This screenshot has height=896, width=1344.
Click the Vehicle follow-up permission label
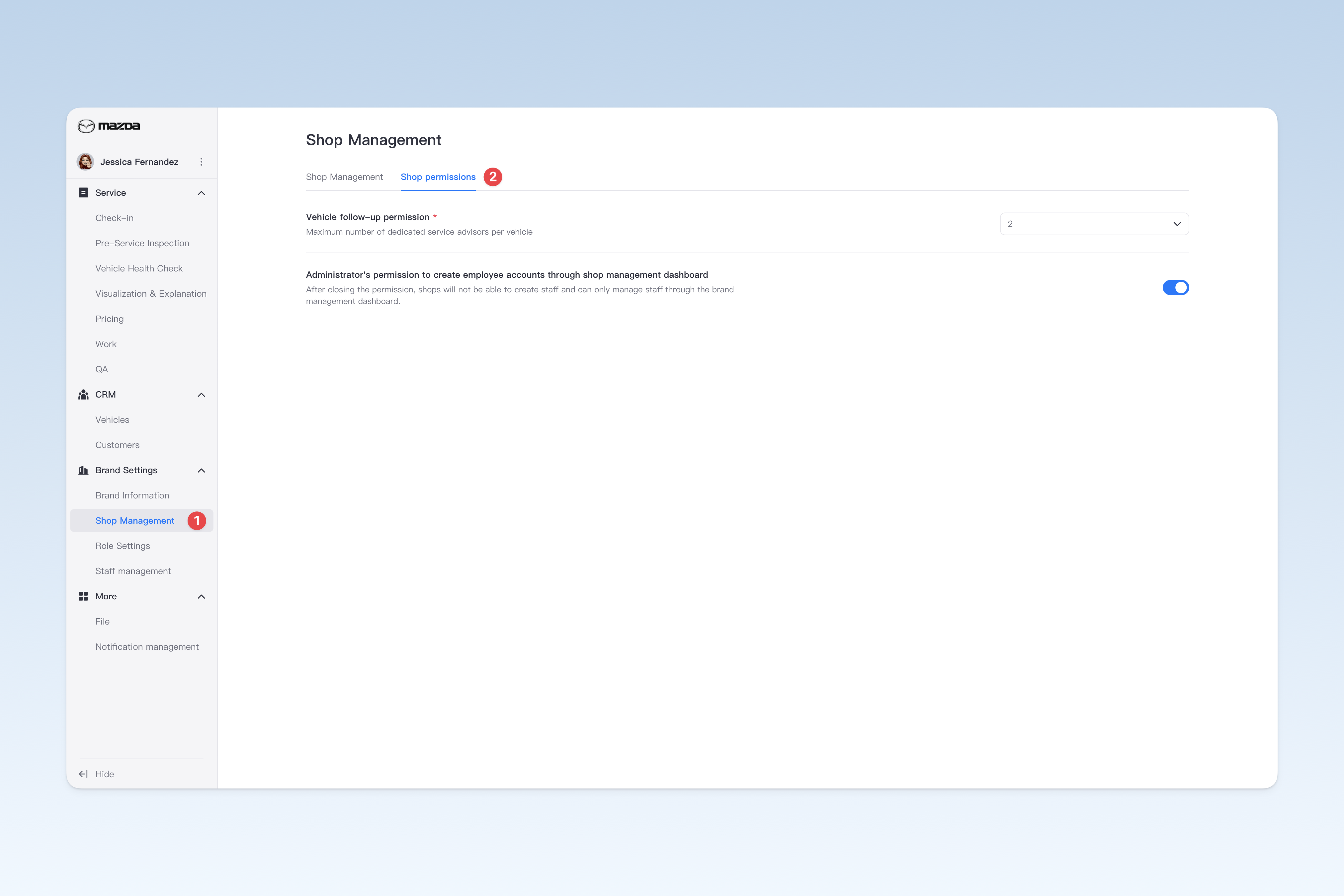pyautogui.click(x=368, y=217)
